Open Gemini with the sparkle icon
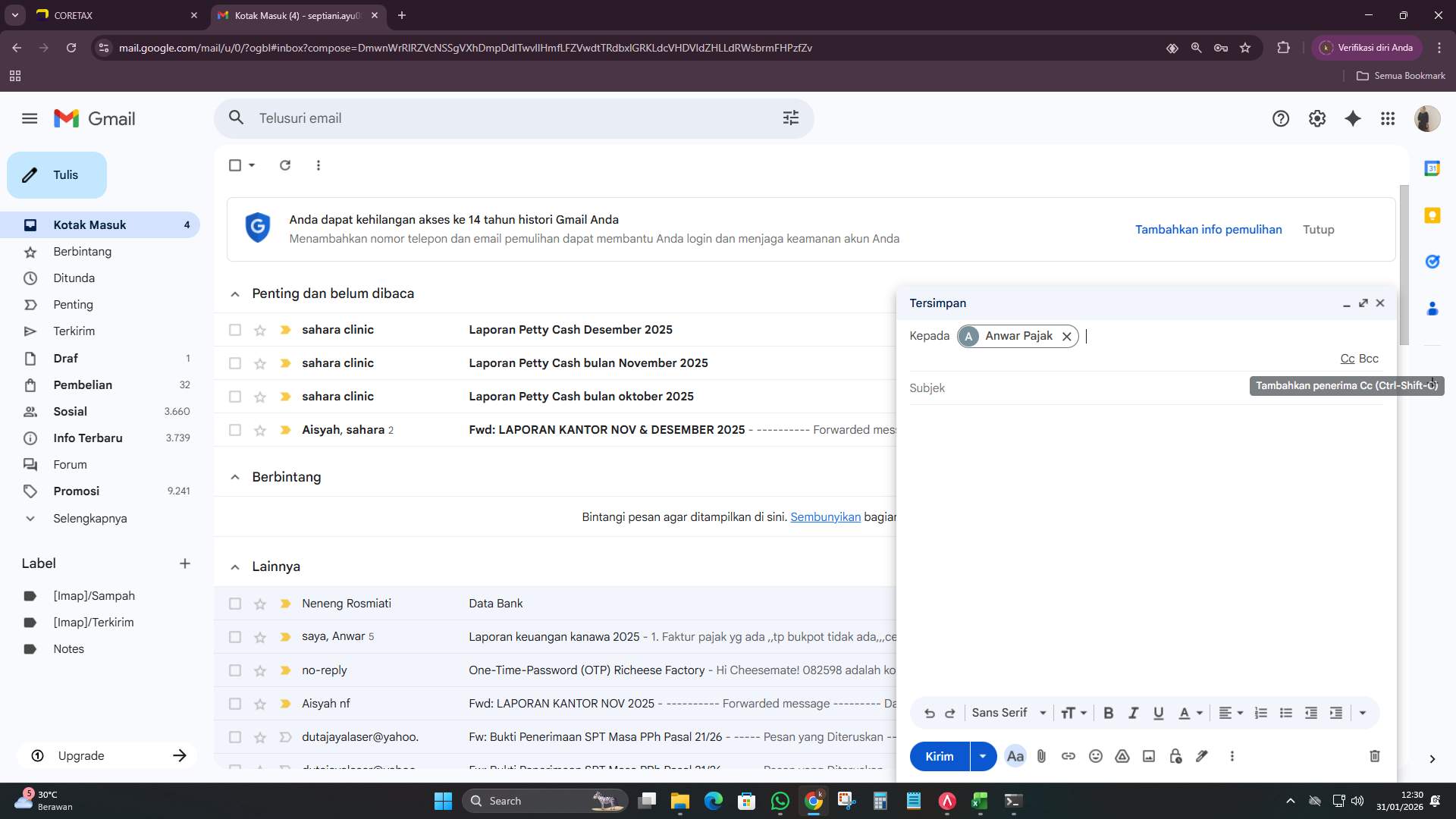1456x819 pixels. pos(1354,118)
